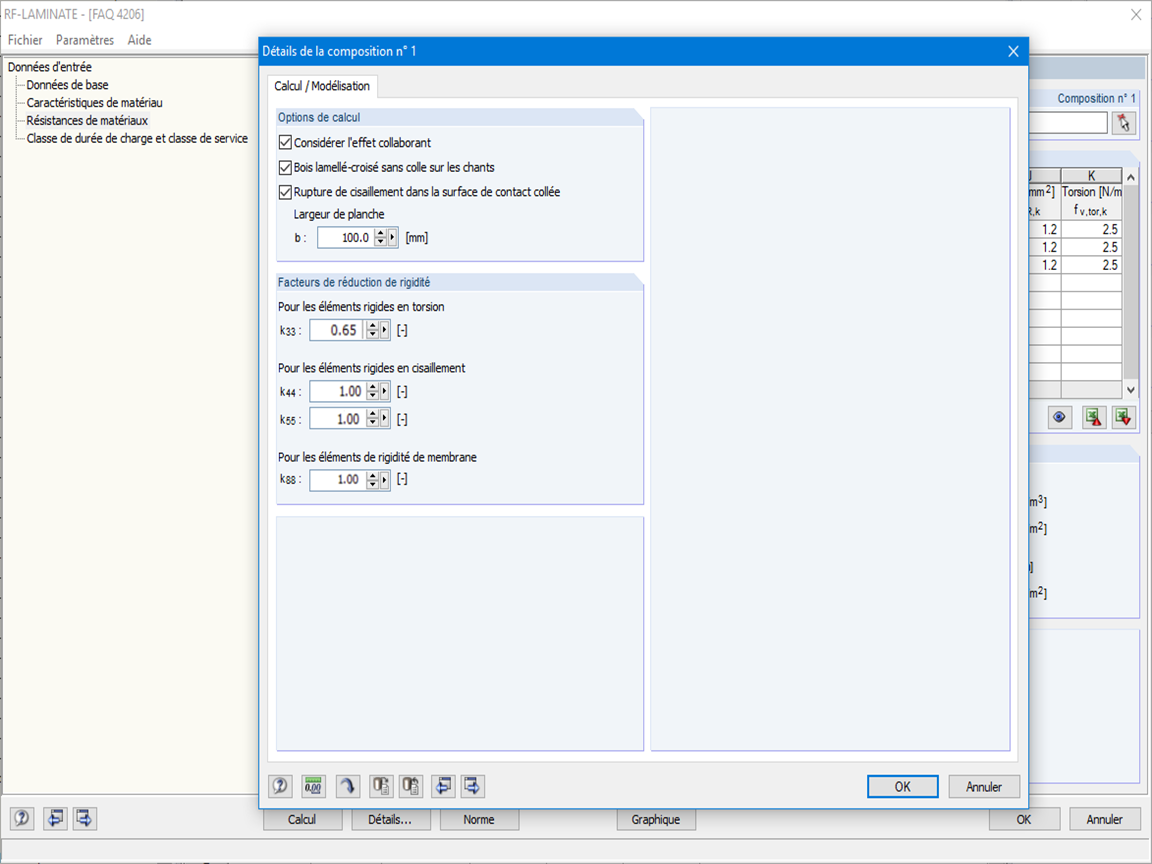
Task: Open units and decimal places icon
Action: coord(314,786)
